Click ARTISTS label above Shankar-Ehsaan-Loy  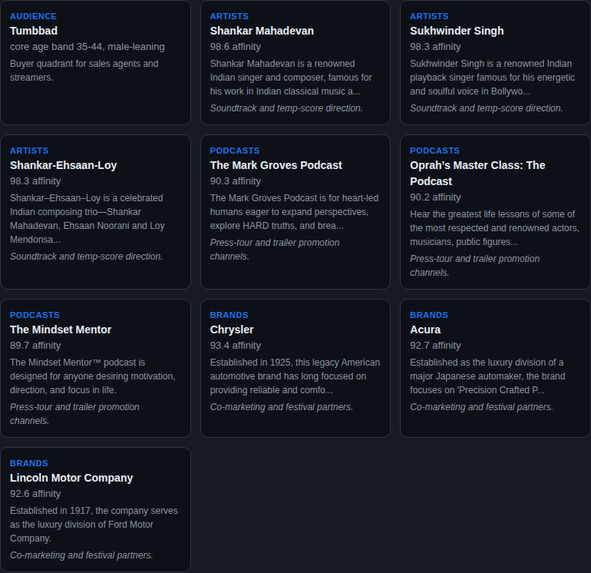(29, 150)
